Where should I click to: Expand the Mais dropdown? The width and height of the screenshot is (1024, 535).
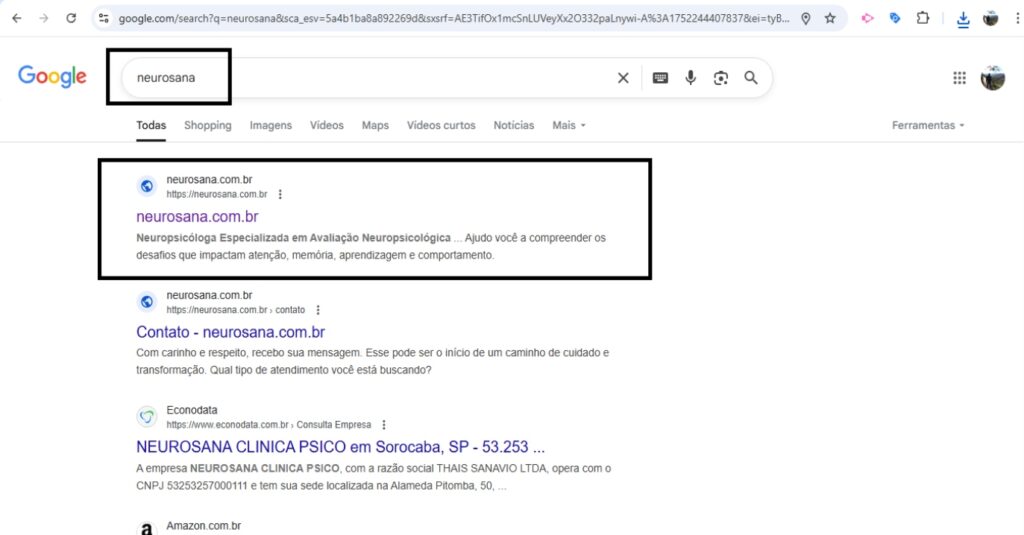[569, 125]
